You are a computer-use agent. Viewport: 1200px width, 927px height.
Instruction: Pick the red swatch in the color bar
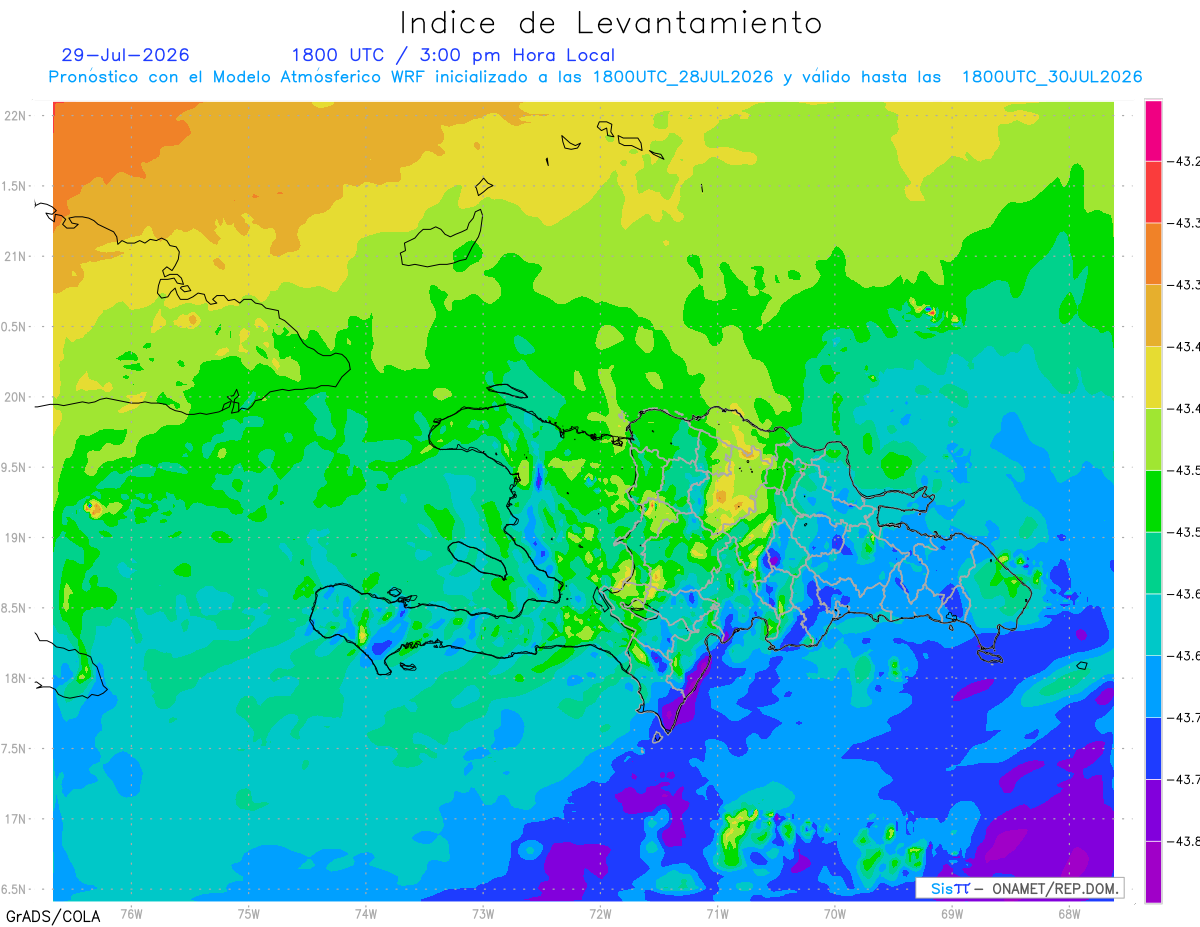pos(1153,192)
